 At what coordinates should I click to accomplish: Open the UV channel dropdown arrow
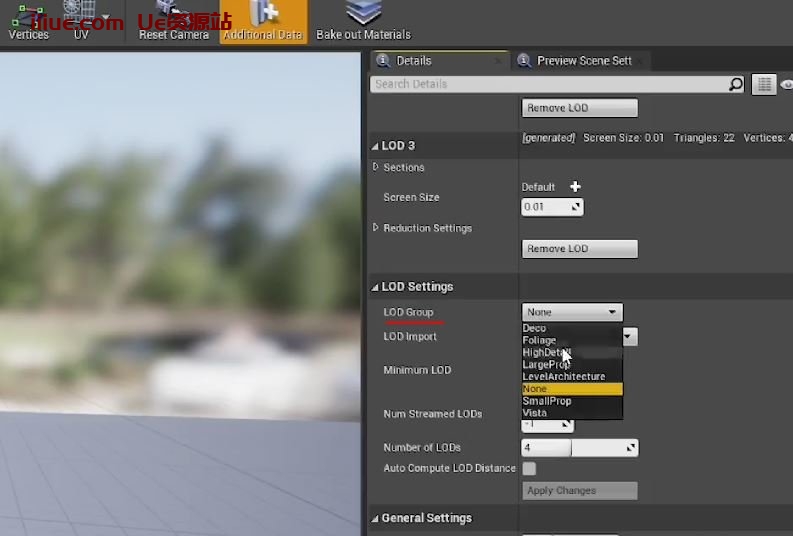[106, 17]
